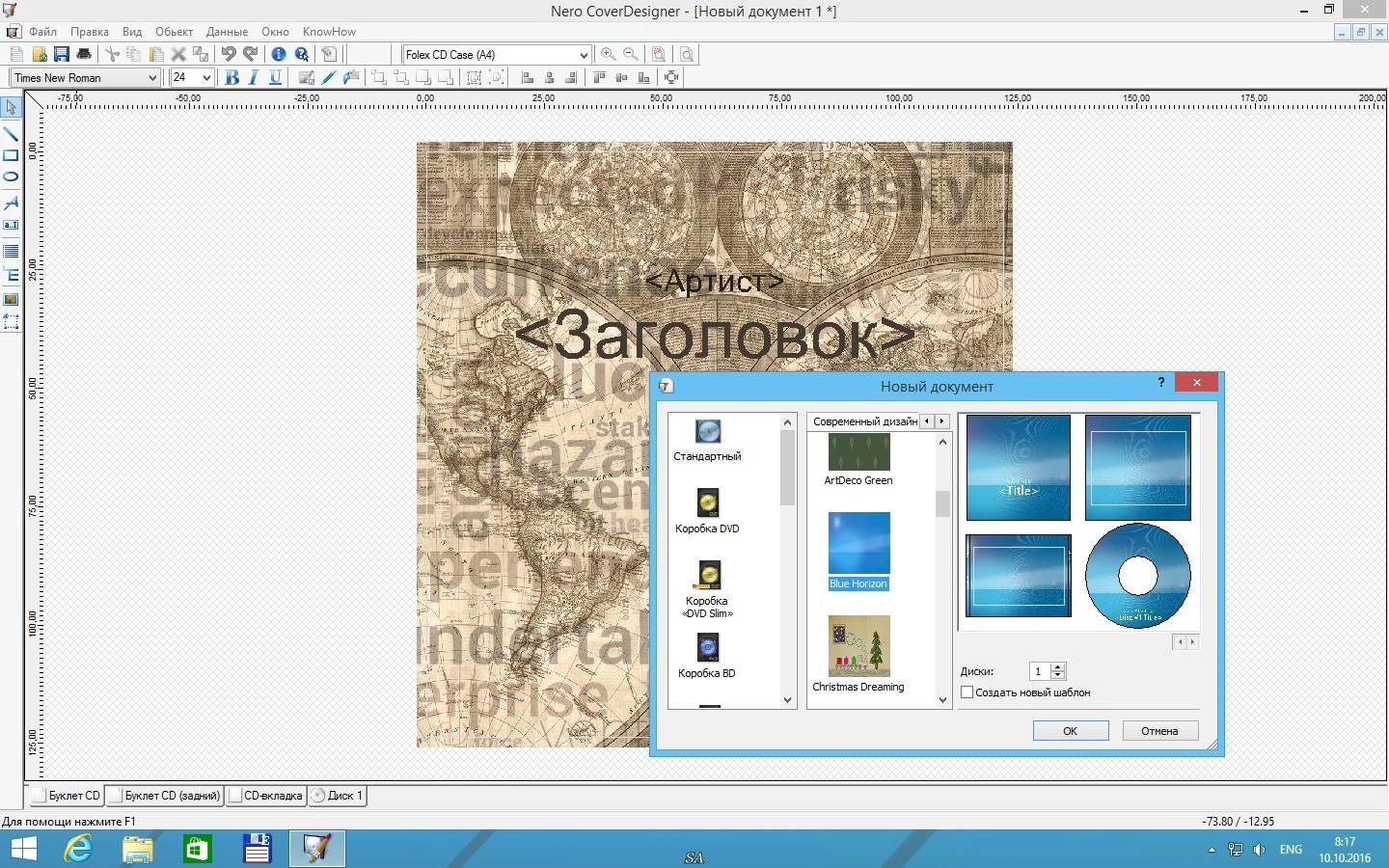Switch to the CD-вкладка tab
The width and height of the screenshot is (1389, 868).
[265, 796]
